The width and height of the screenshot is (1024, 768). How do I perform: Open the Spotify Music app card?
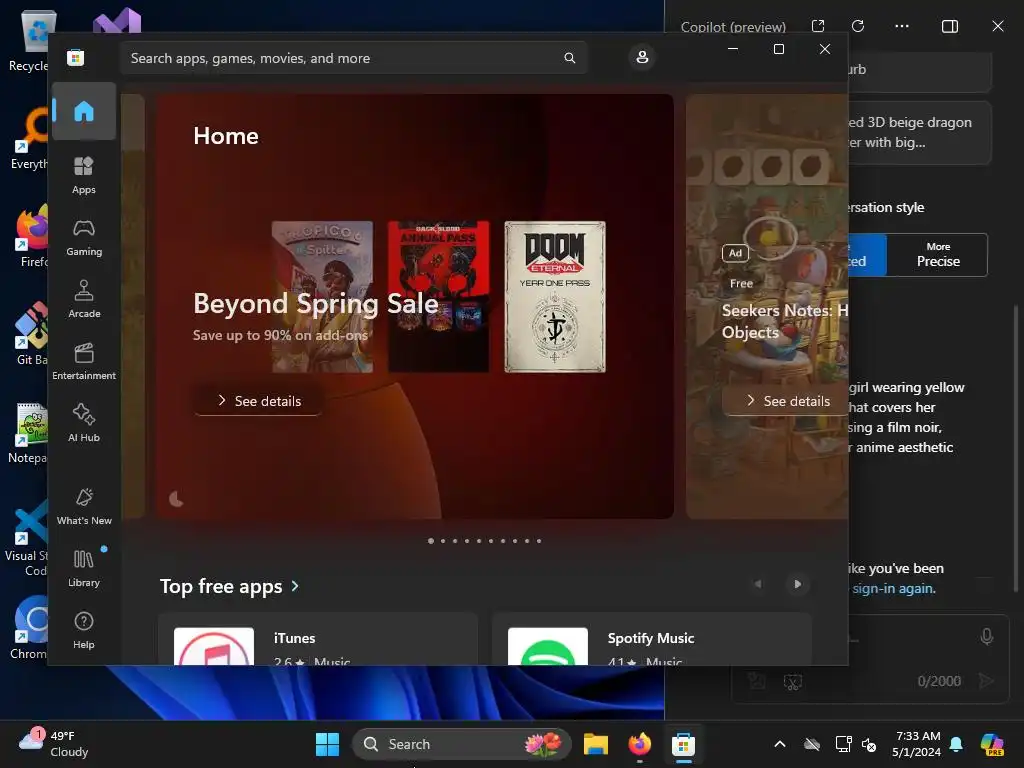[x=652, y=639]
